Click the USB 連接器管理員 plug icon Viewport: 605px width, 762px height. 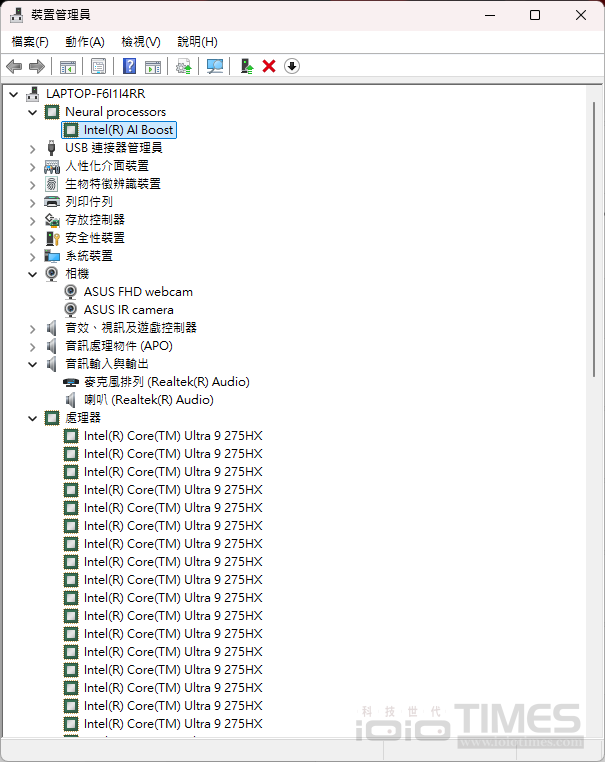52,148
